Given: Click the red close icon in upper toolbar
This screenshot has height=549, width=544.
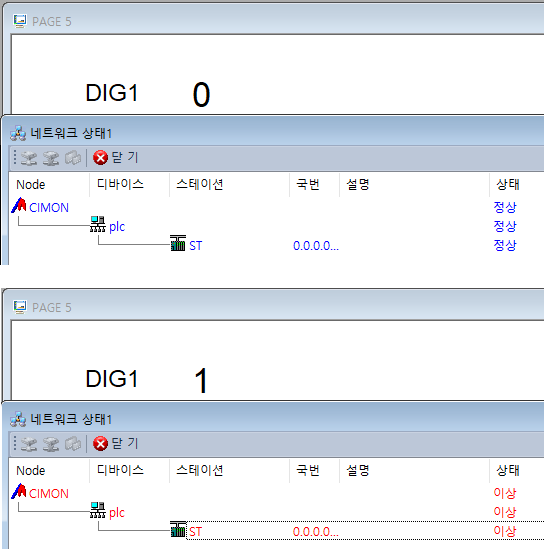Looking at the screenshot, I should click(x=100, y=158).
